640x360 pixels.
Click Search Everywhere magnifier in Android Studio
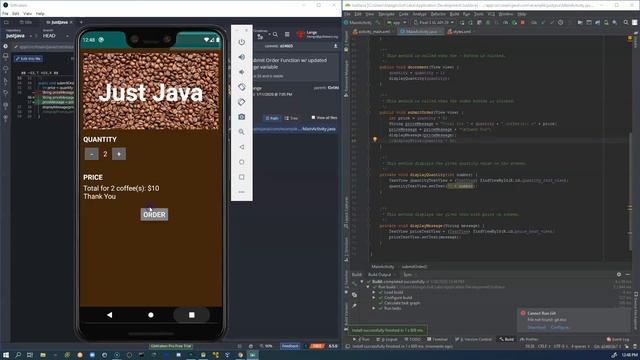pyautogui.click(x=626, y=22)
